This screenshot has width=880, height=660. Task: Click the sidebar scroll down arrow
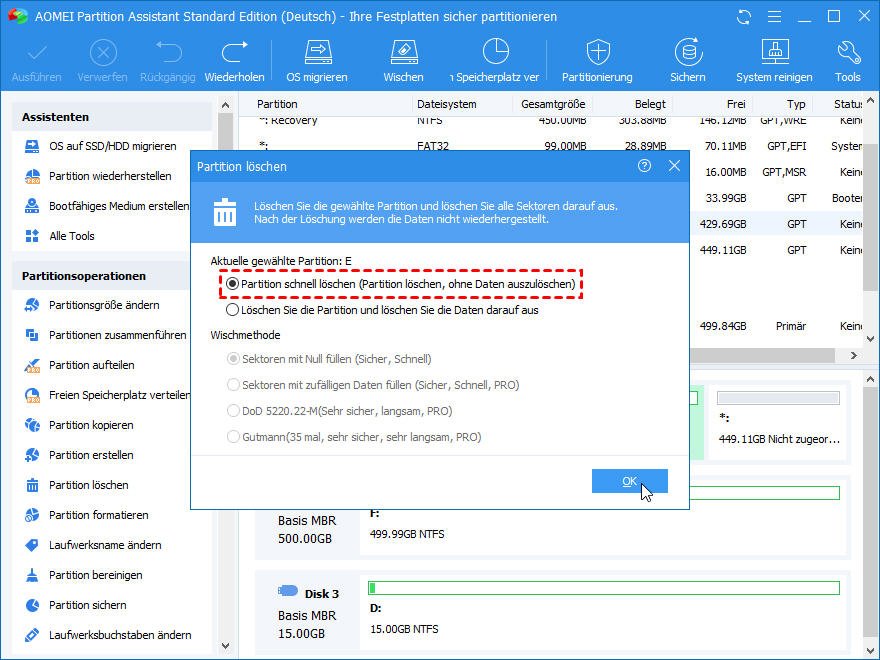[x=226, y=646]
